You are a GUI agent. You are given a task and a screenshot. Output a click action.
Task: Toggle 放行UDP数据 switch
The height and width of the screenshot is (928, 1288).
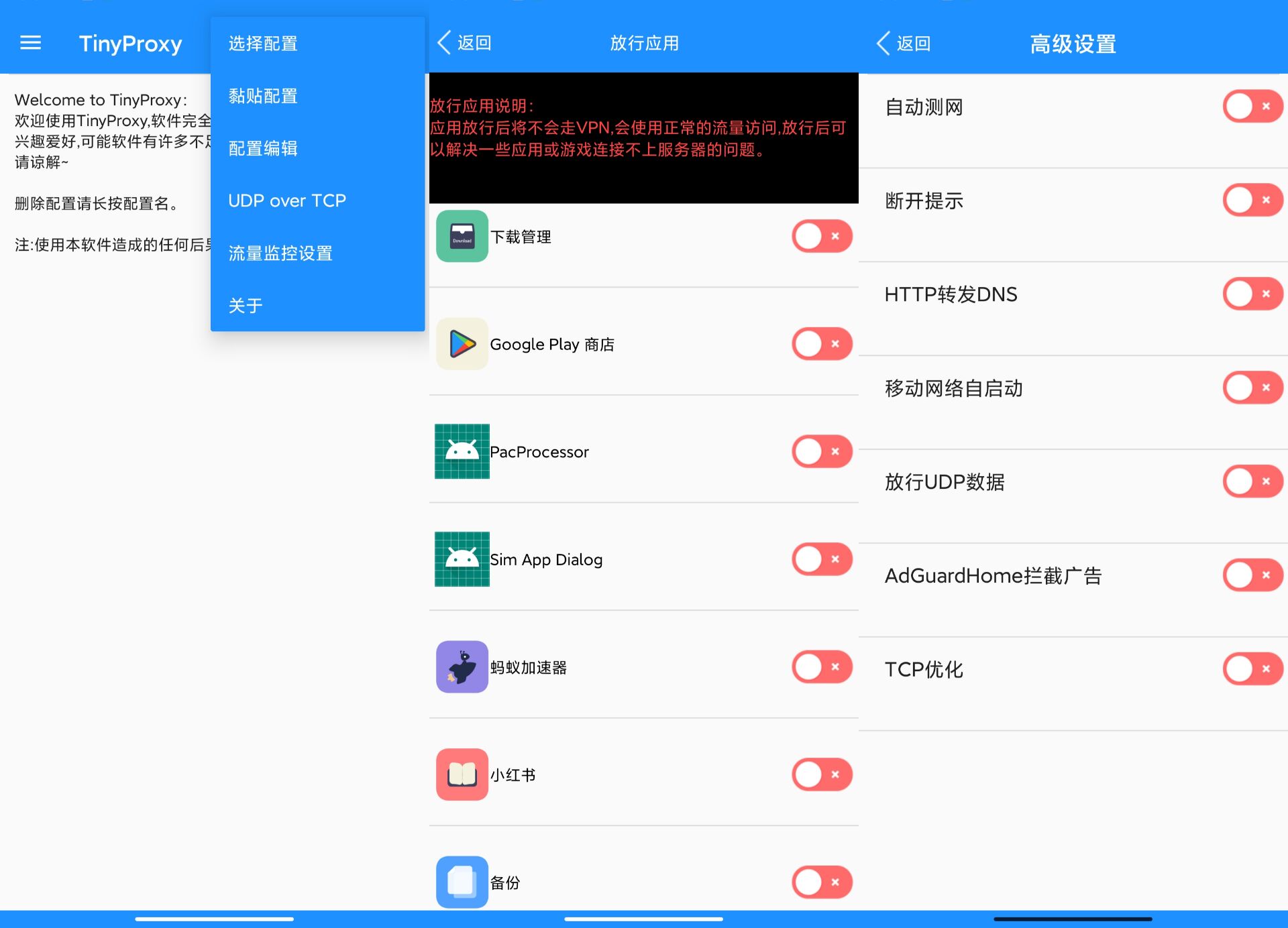tap(1252, 481)
